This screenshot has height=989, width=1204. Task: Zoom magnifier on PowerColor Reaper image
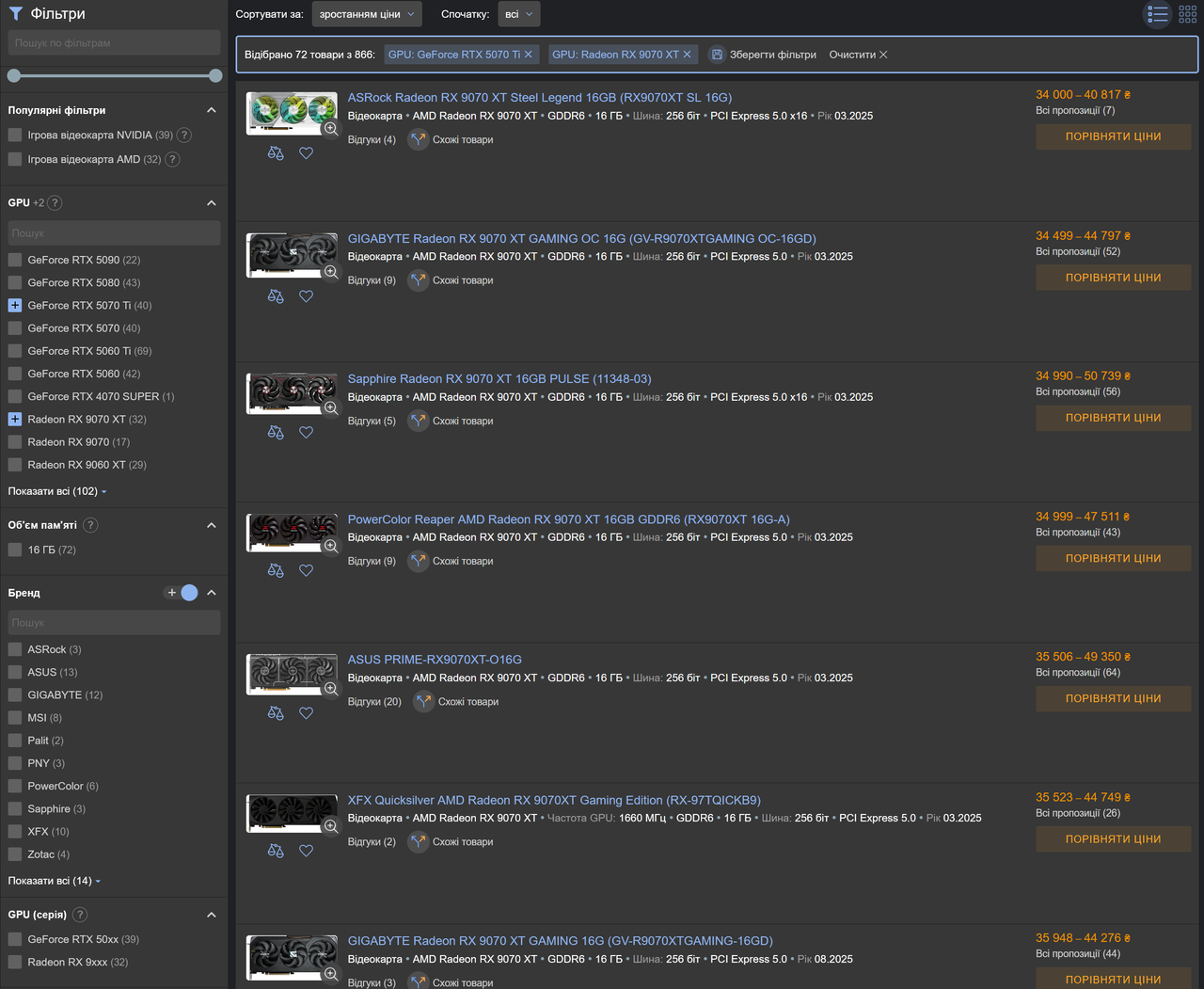330,547
